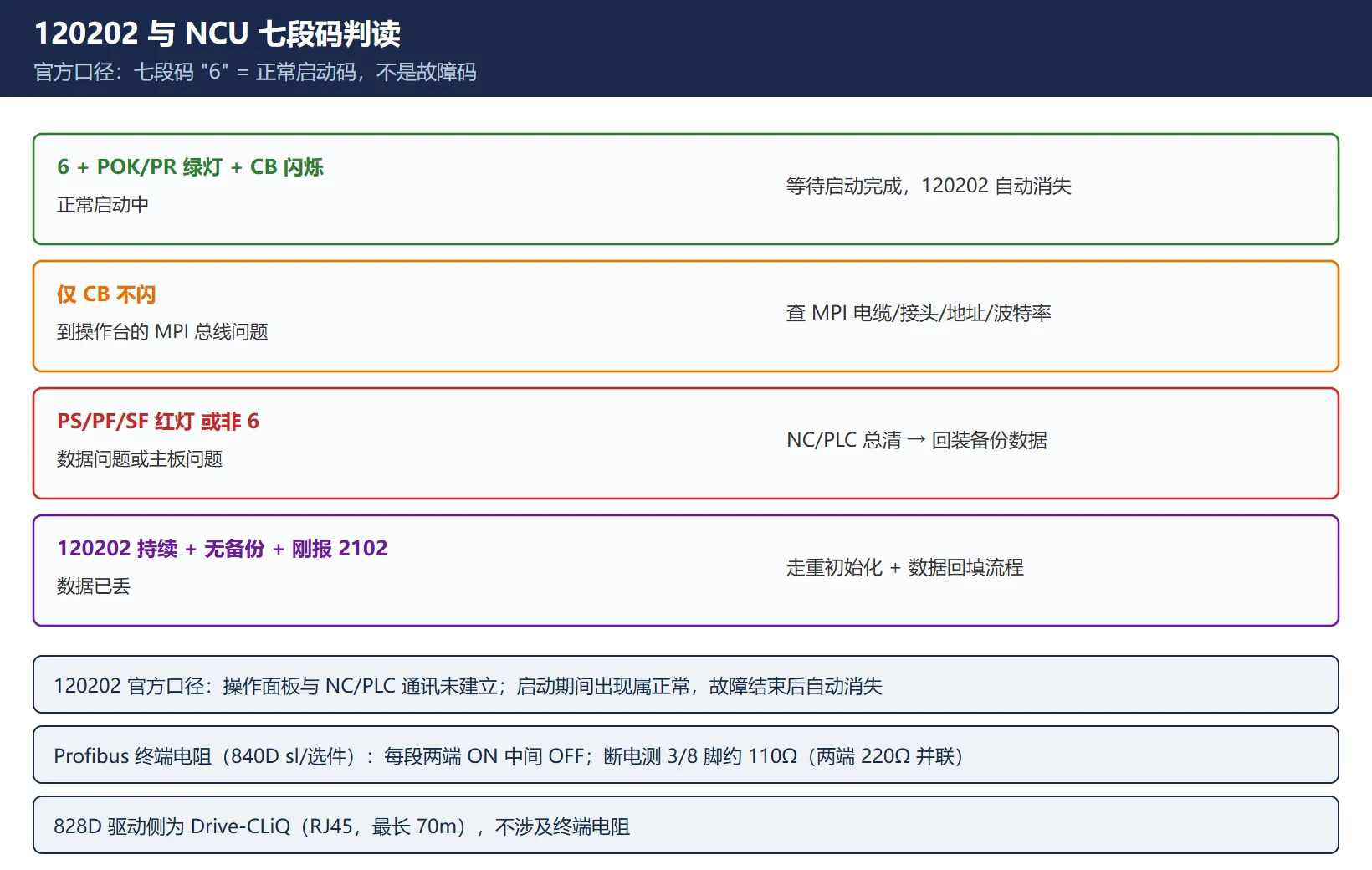Viewport: 1372px width, 870px height.
Task: Select subtitle text starting with "官方口径：七段码"
Action: tap(255, 72)
